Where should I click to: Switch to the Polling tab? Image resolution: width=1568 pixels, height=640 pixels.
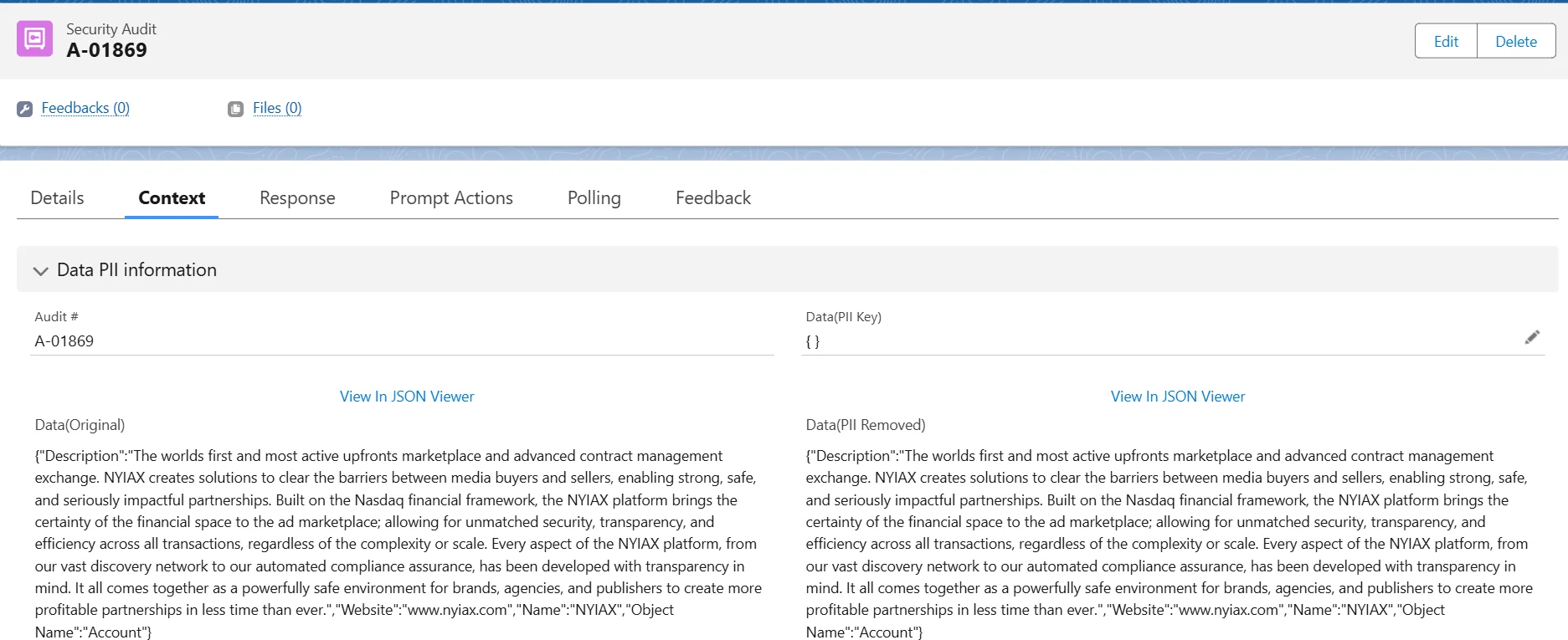tap(594, 198)
